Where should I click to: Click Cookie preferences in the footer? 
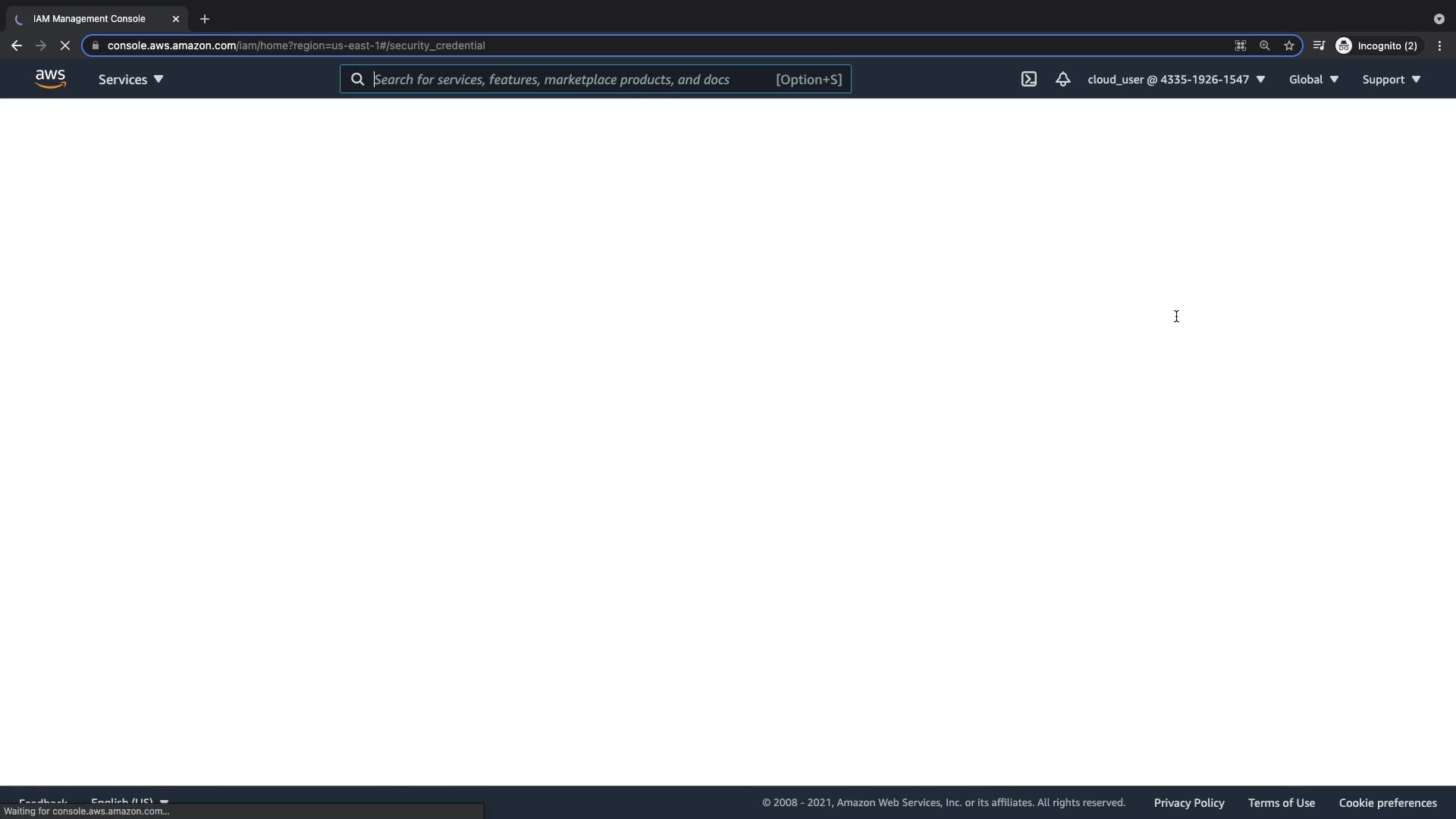click(x=1387, y=802)
